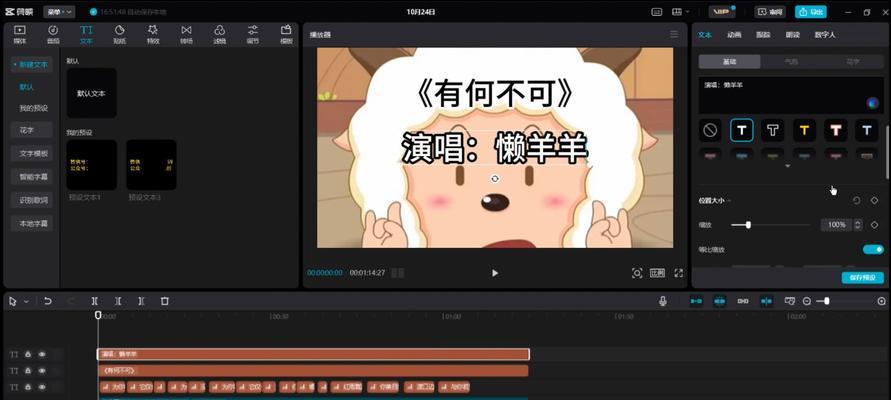Hide the 《有何不可》 text track with eye icon
Viewport: 891px width, 400px height.
pyautogui.click(x=41, y=370)
